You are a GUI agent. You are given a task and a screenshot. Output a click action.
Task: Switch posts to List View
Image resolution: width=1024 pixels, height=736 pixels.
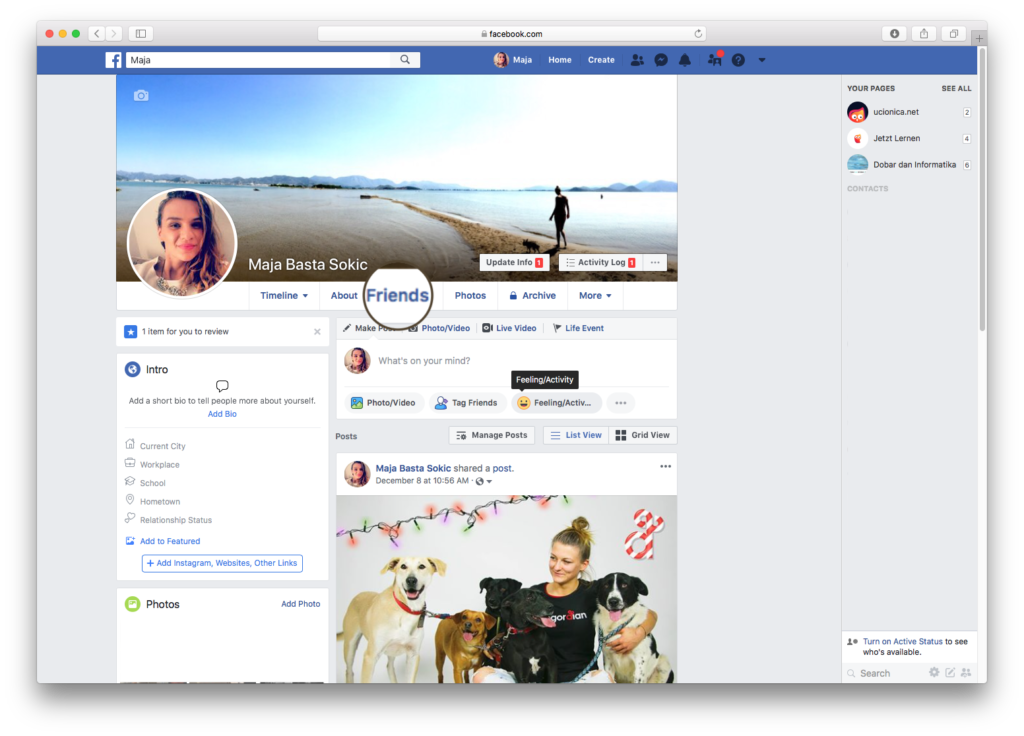(x=576, y=435)
